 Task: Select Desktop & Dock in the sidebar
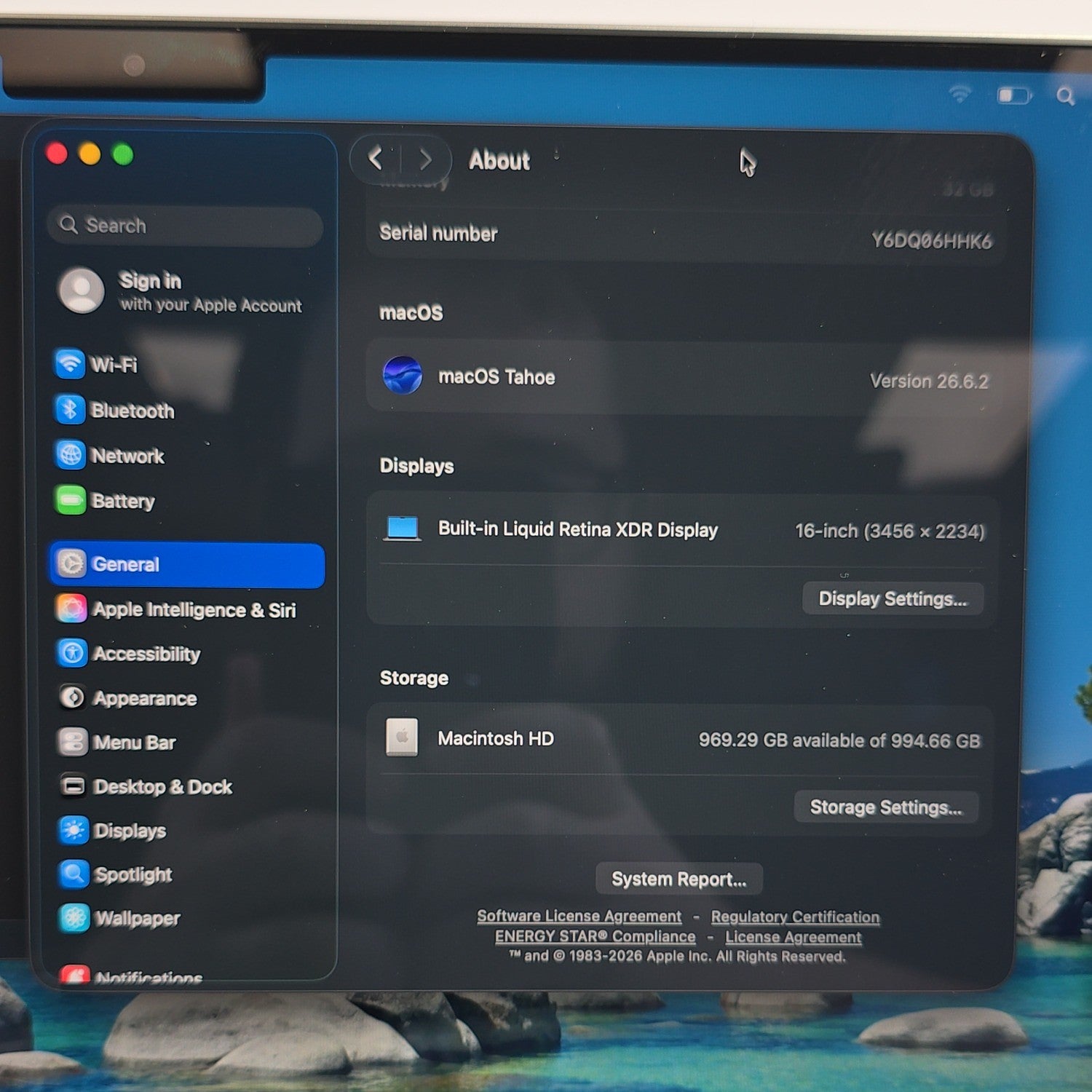tap(188, 786)
